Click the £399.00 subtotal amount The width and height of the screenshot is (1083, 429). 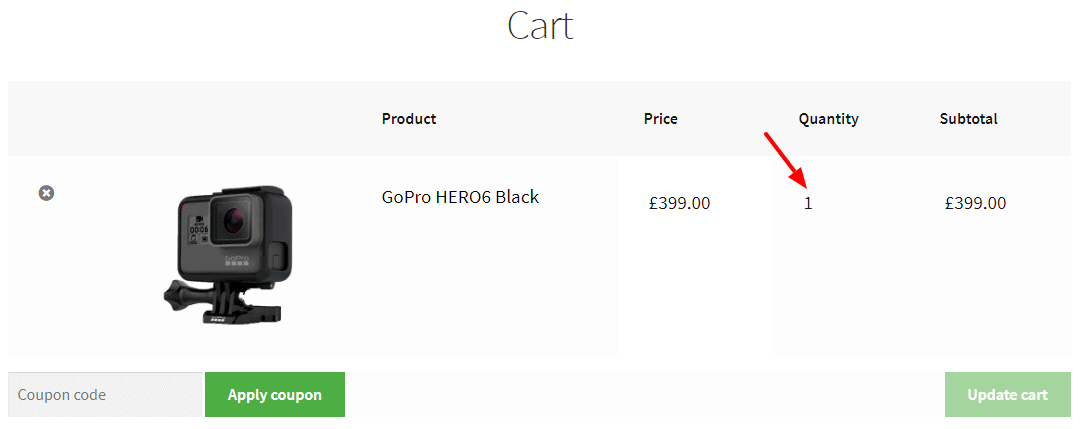(975, 204)
